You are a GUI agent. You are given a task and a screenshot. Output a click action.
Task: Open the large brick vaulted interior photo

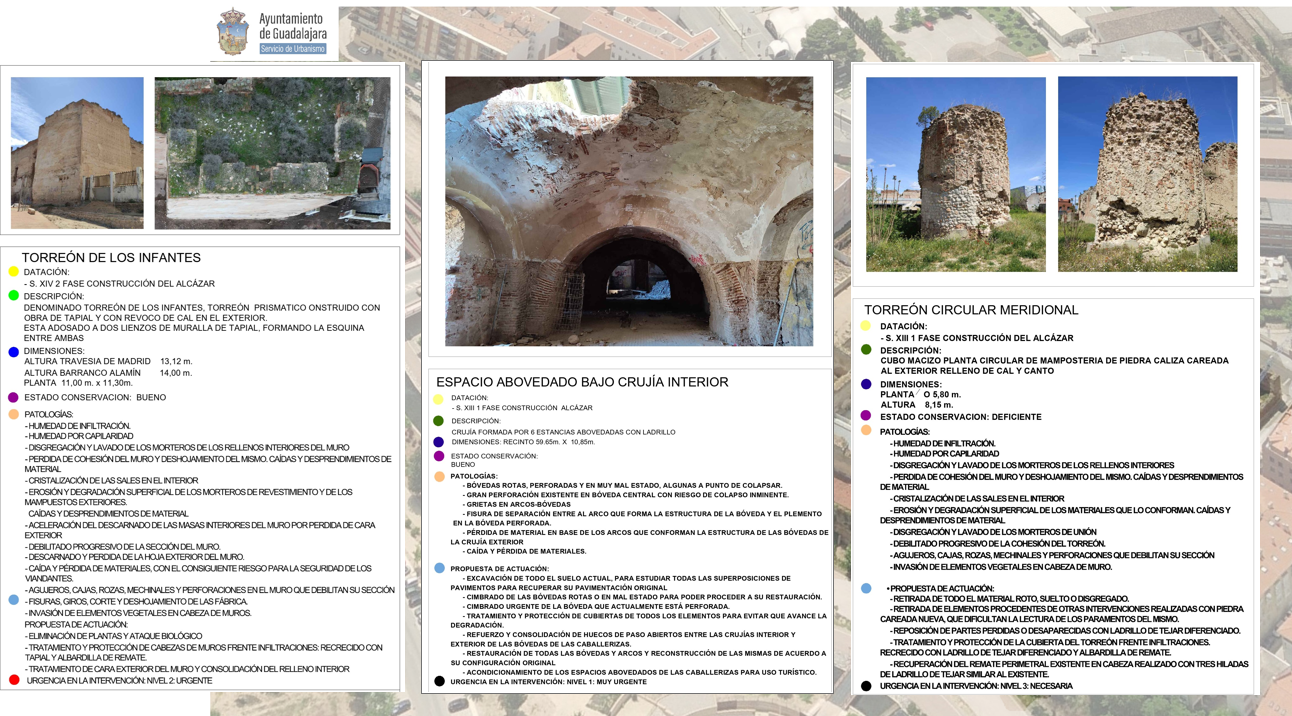[x=628, y=211]
